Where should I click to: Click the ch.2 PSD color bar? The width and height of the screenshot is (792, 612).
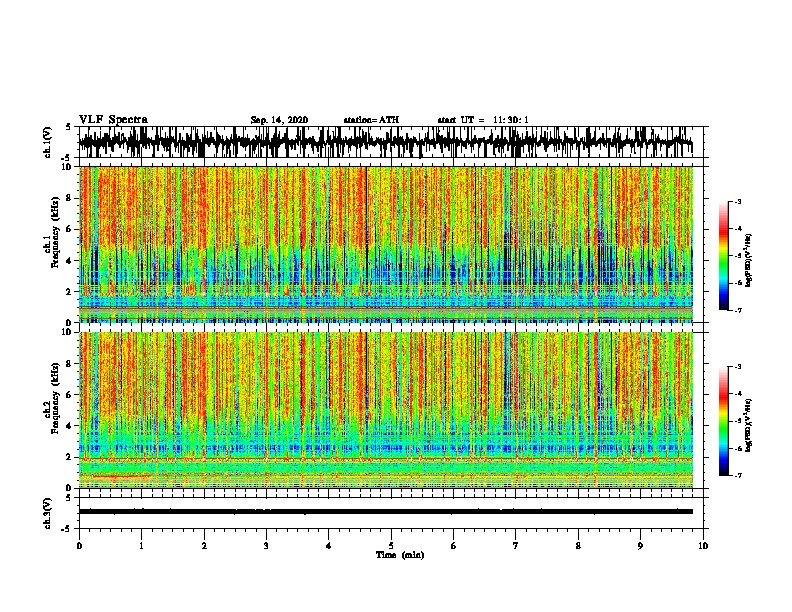pos(724,421)
